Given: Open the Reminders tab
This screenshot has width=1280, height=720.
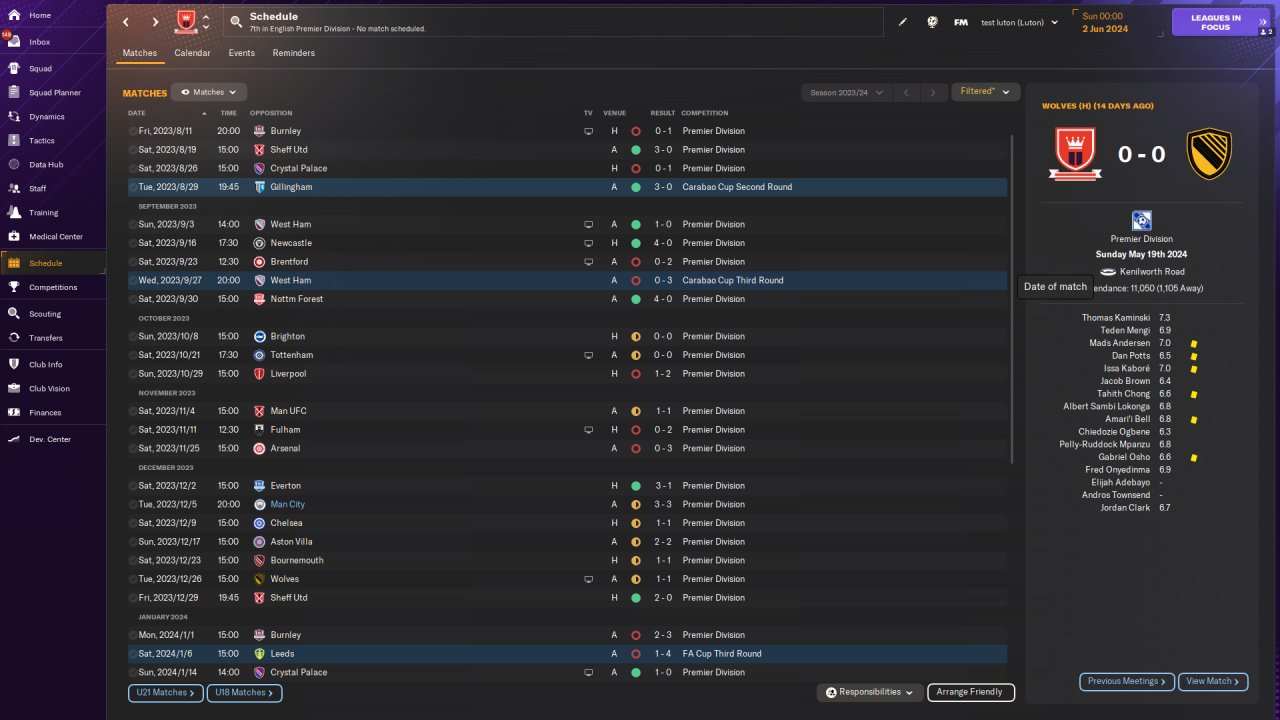Looking at the screenshot, I should pyautogui.click(x=293, y=53).
